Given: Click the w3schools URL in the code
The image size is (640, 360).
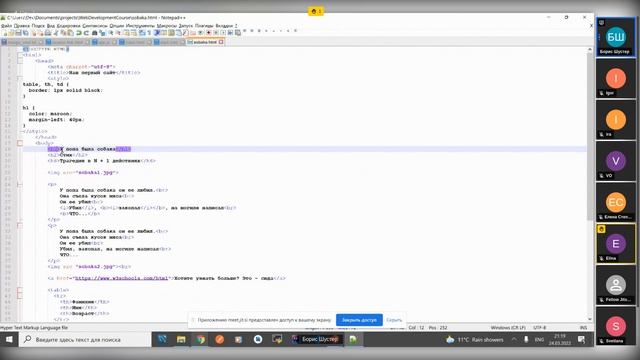Looking at the screenshot, I should tap(122, 278).
